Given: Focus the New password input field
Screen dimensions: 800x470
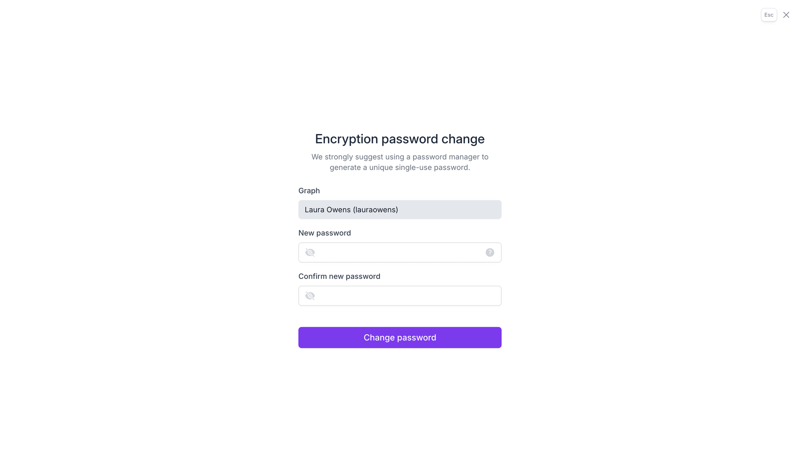Looking at the screenshot, I should tap(400, 253).
